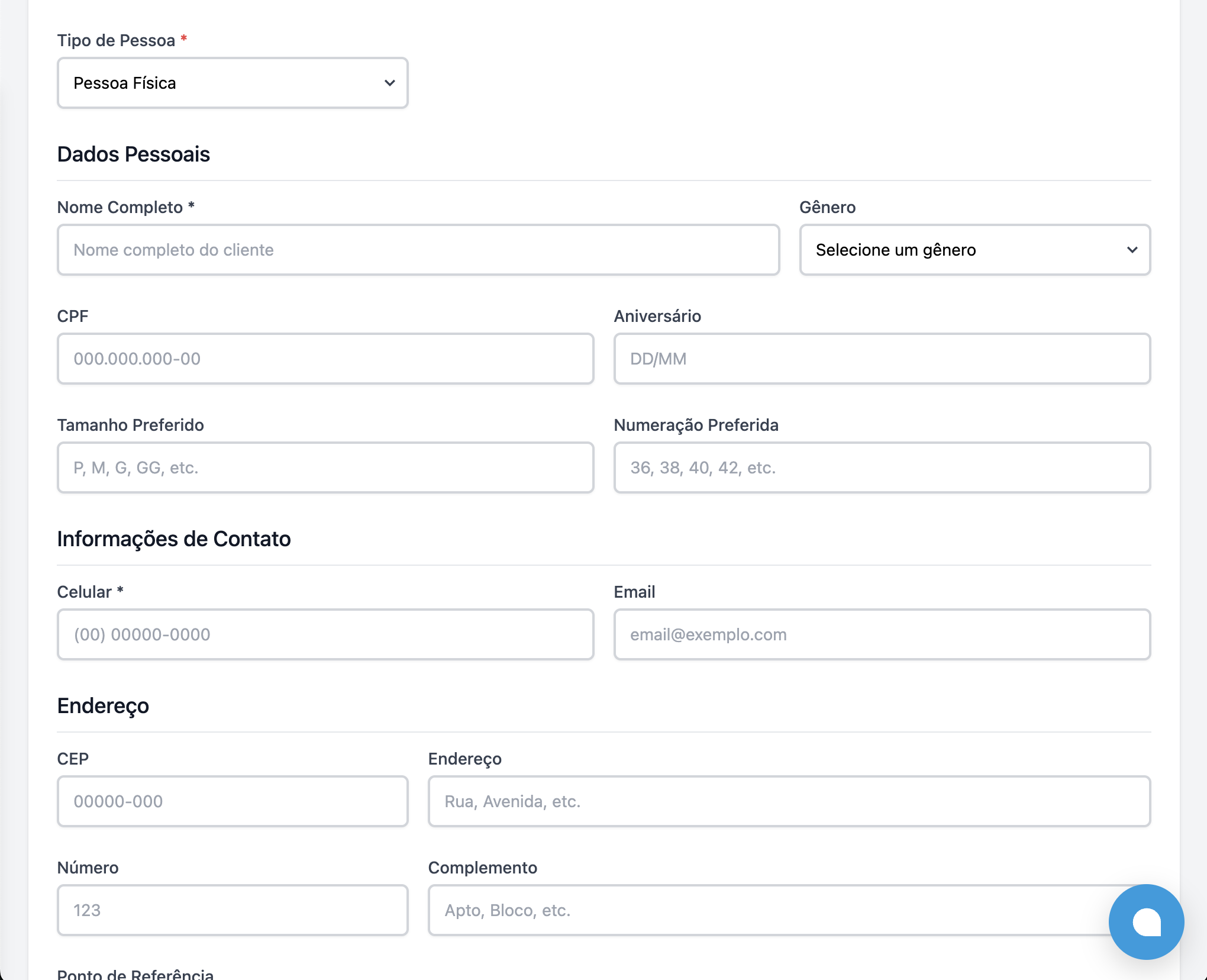Click the Complemento input field
Viewport: 1207px width, 980px height.
point(763,910)
